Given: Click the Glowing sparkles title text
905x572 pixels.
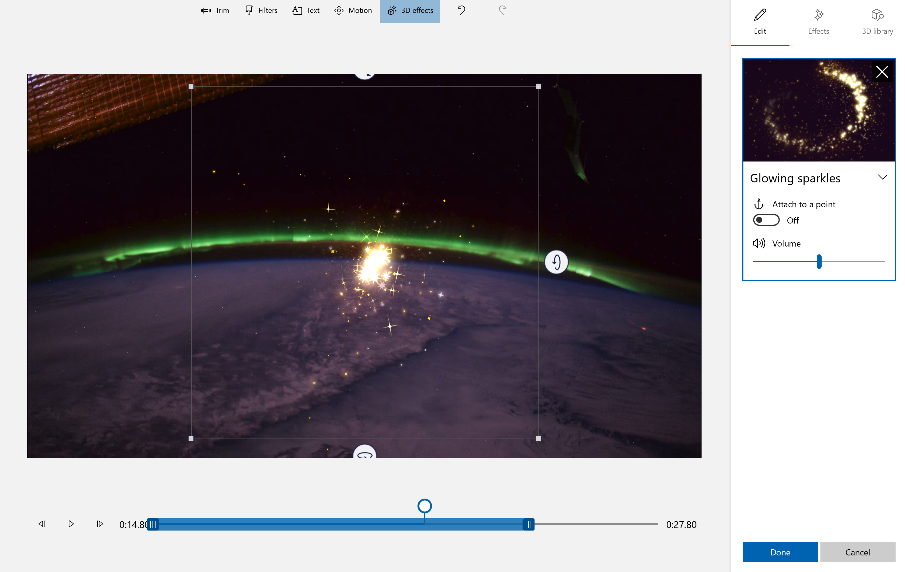Looking at the screenshot, I should pos(795,178).
